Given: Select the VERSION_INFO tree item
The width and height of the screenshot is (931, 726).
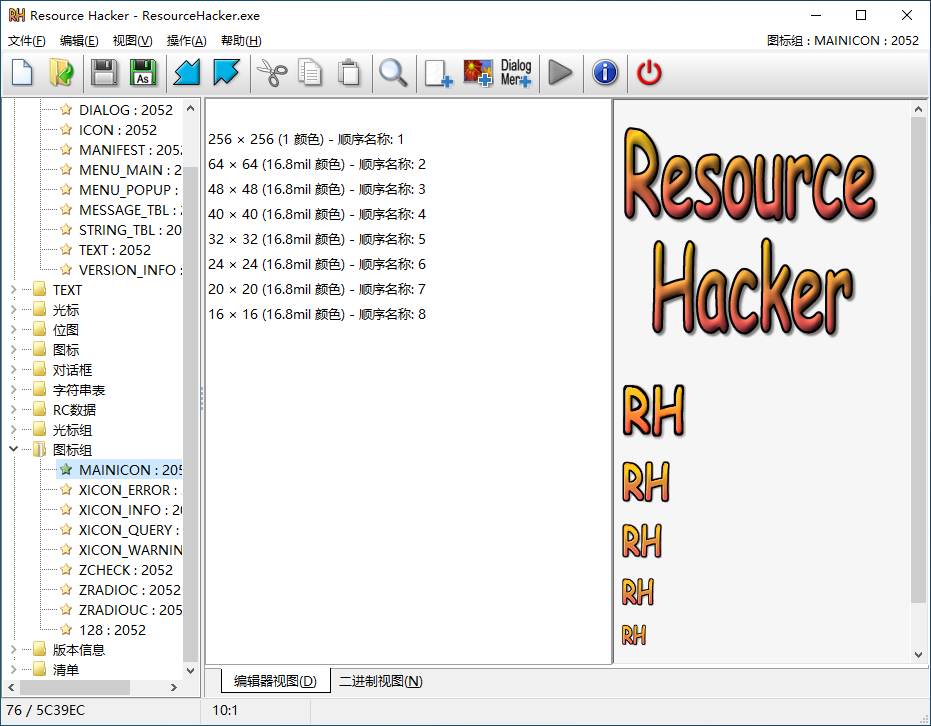Looking at the screenshot, I should [x=121, y=270].
